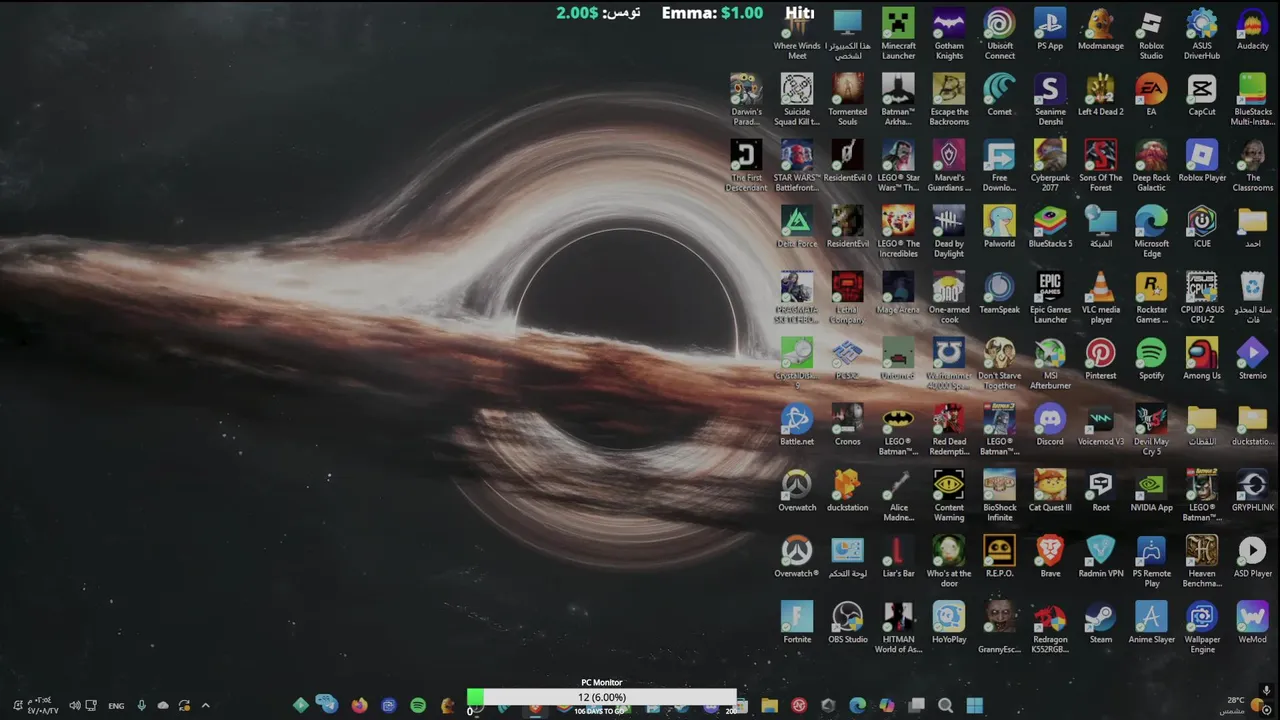Open the Minecraft Launcher desktop icon
The width and height of the screenshot is (1280, 720).
[x=898, y=34]
